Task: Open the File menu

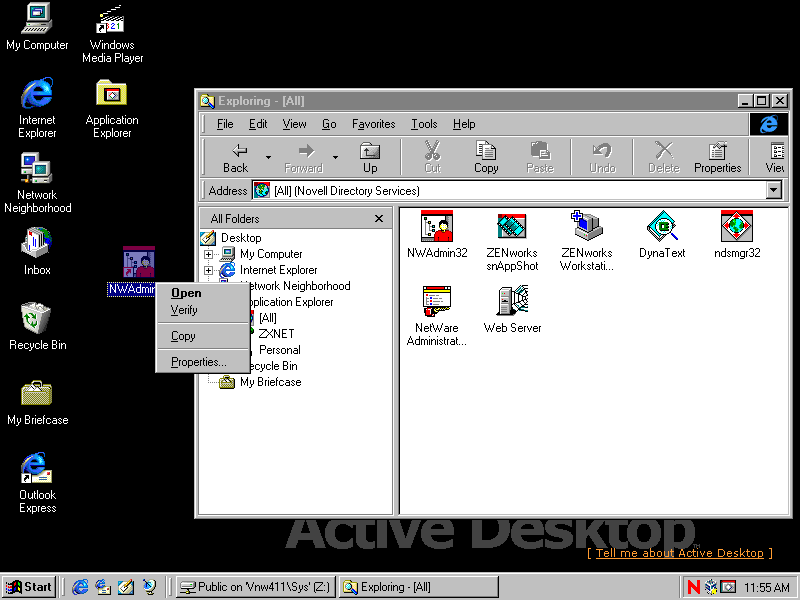Action: (x=224, y=124)
